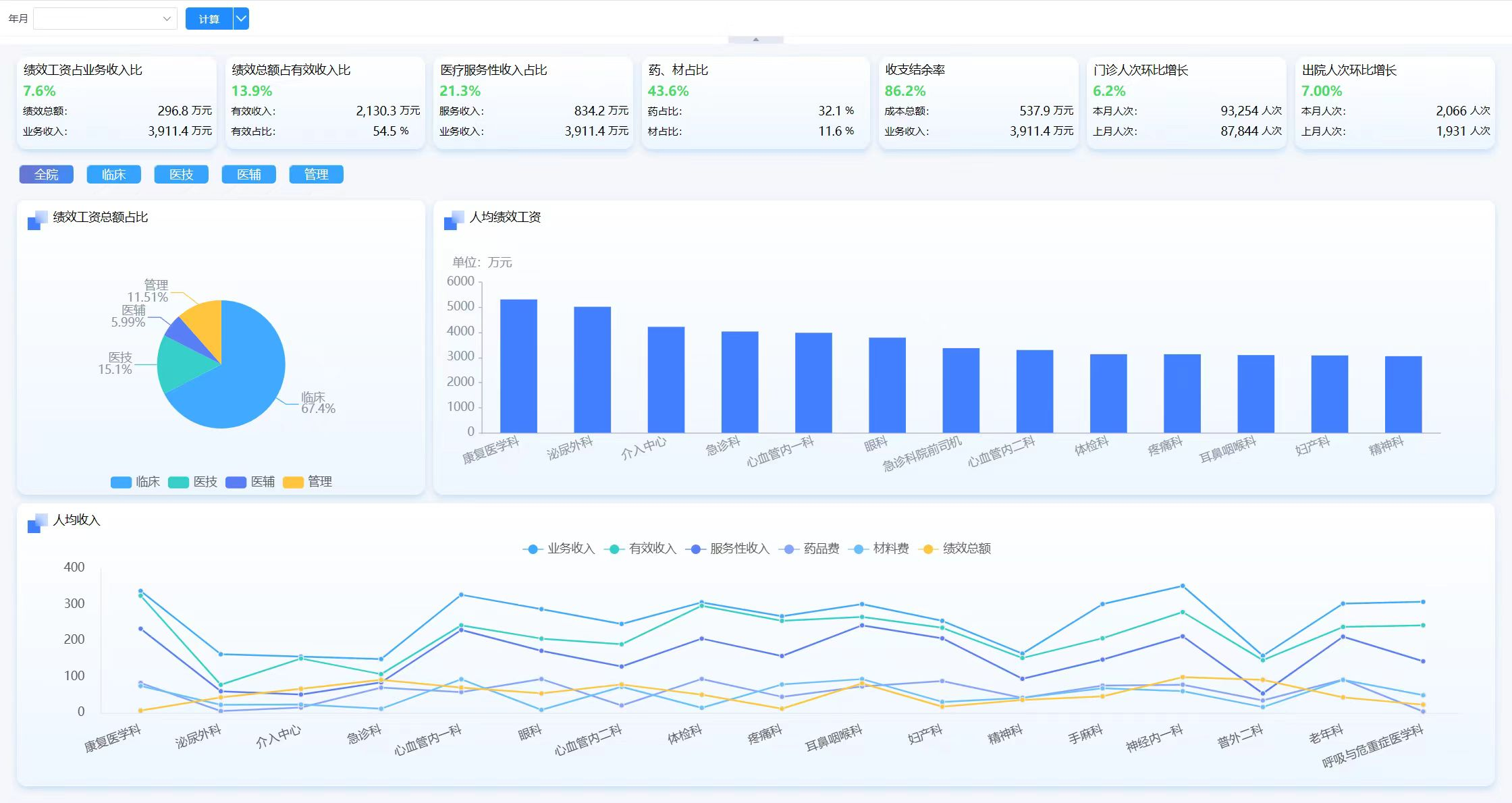
Task: Click the 绩效工资占业务收入比 card
Action: pyautogui.click(x=117, y=102)
